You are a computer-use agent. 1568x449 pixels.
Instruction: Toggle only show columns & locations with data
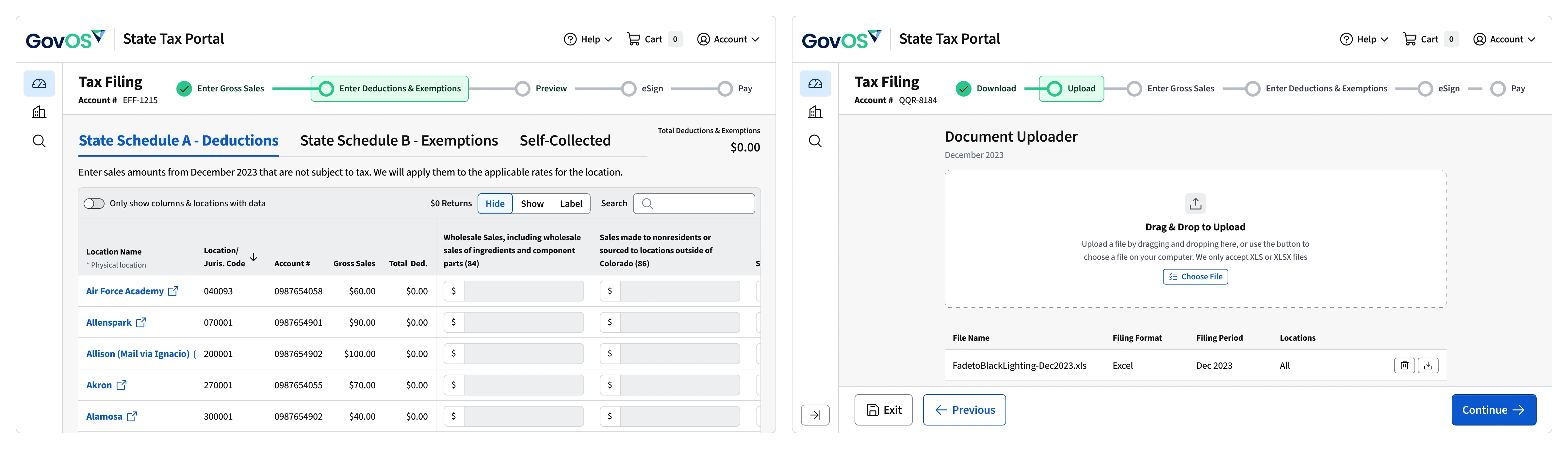94,203
